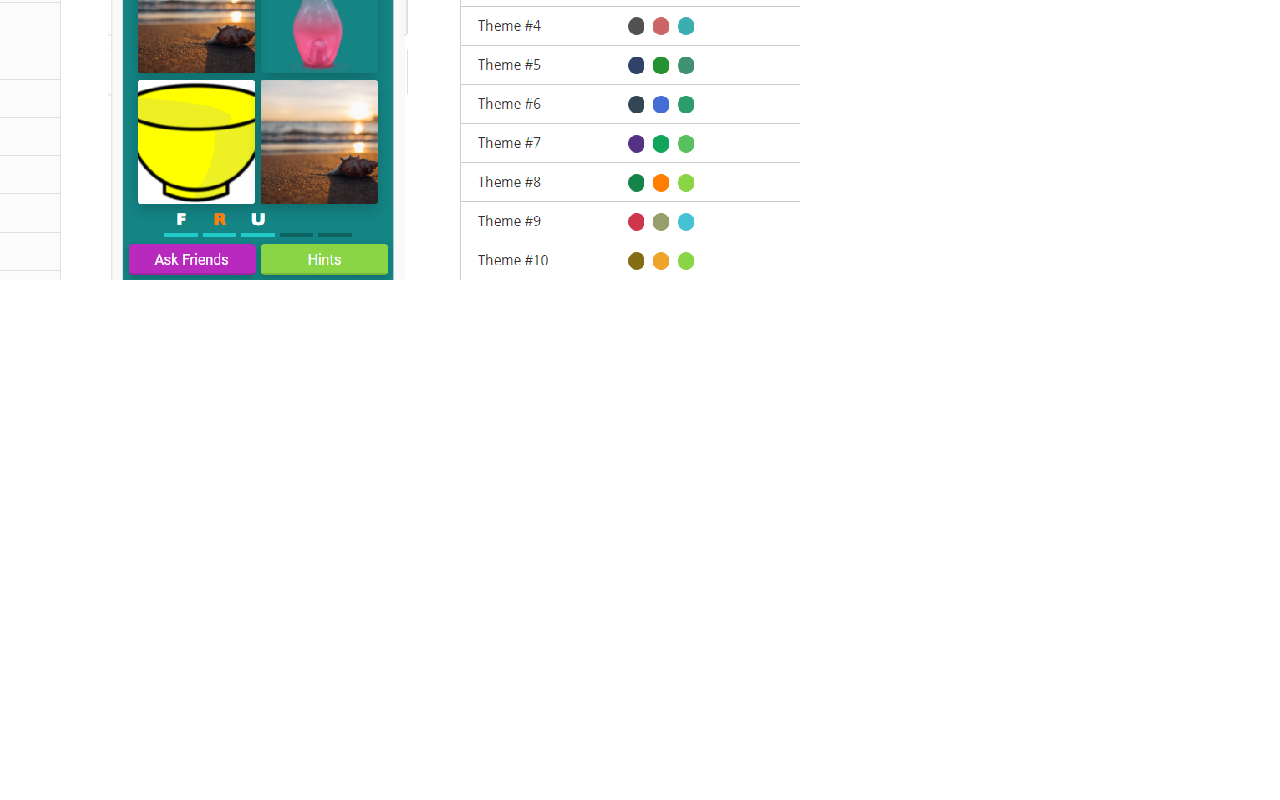Select the Theme #8 row

[630, 182]
